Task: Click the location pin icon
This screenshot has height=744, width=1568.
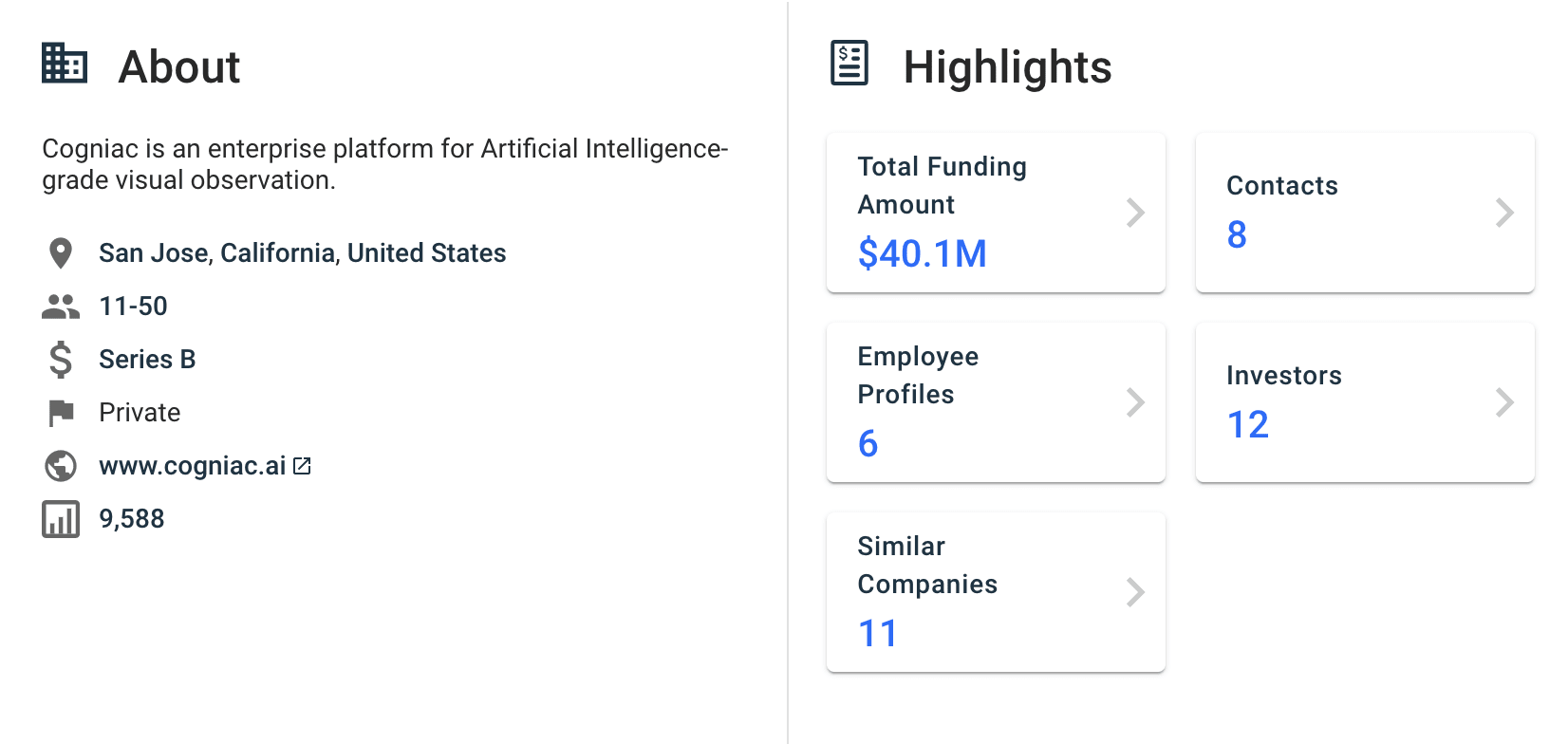Action: [x=61, y=253]
